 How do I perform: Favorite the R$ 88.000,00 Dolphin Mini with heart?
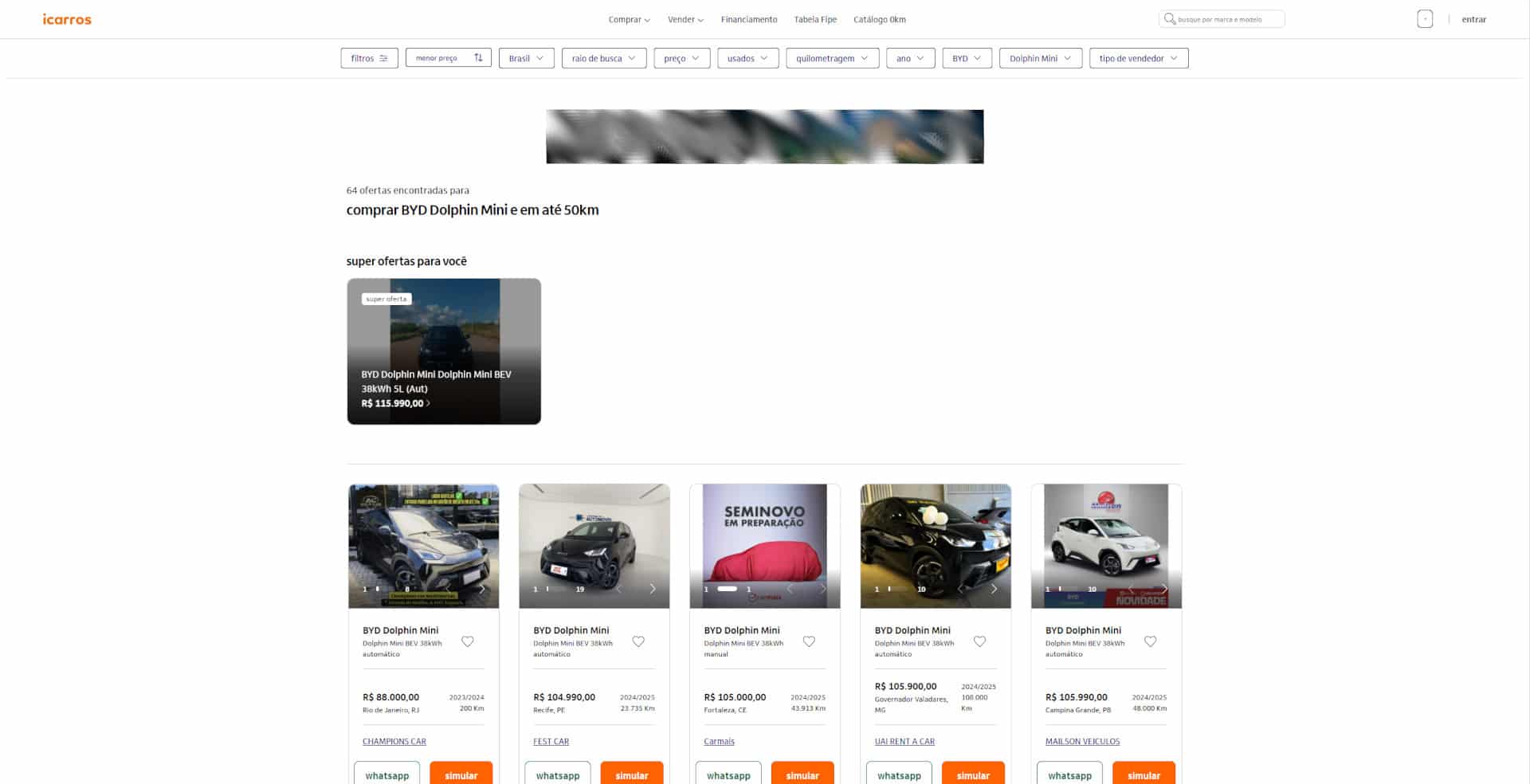click(468, 641)
